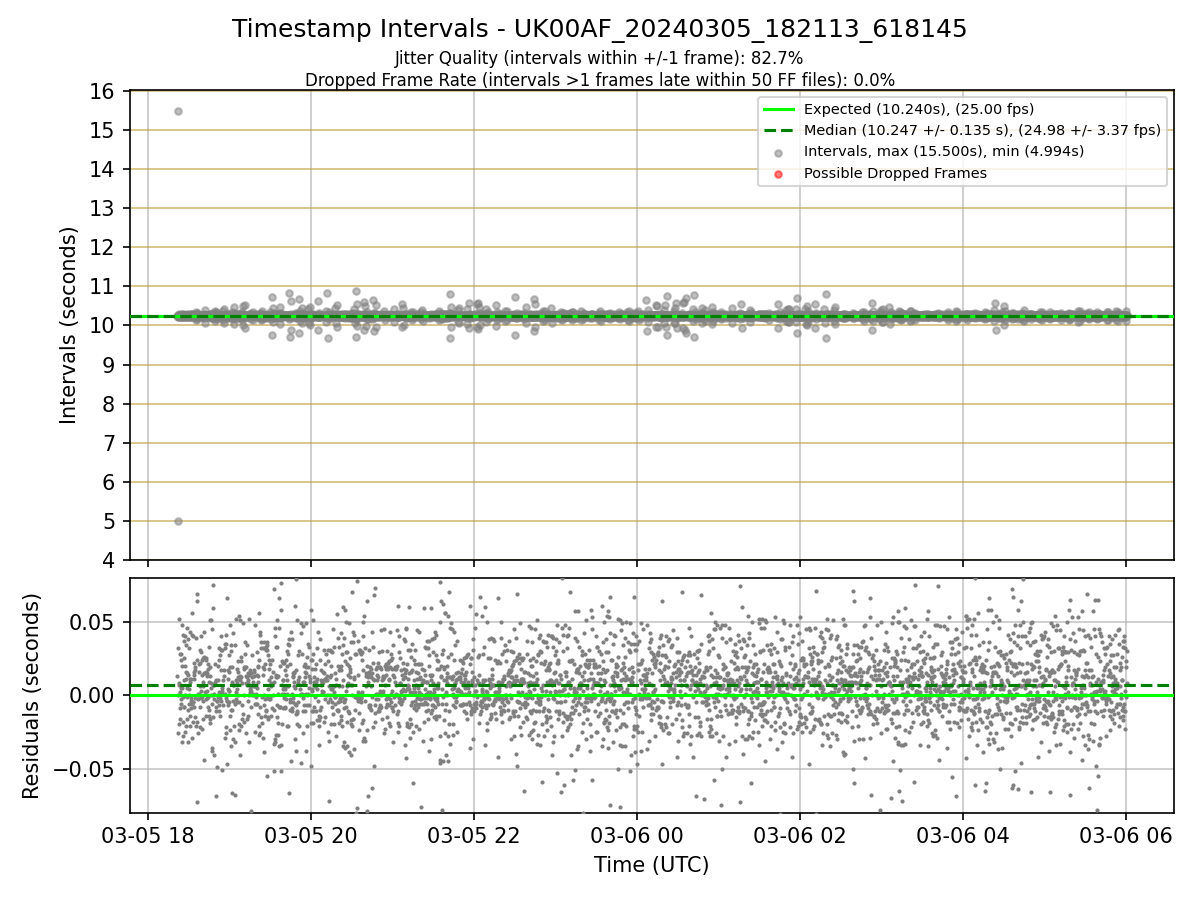Viewport: 1200px width, 900px height.
Task: Click the x-axis tick label '03-05 22'
Action: [474, 835]
